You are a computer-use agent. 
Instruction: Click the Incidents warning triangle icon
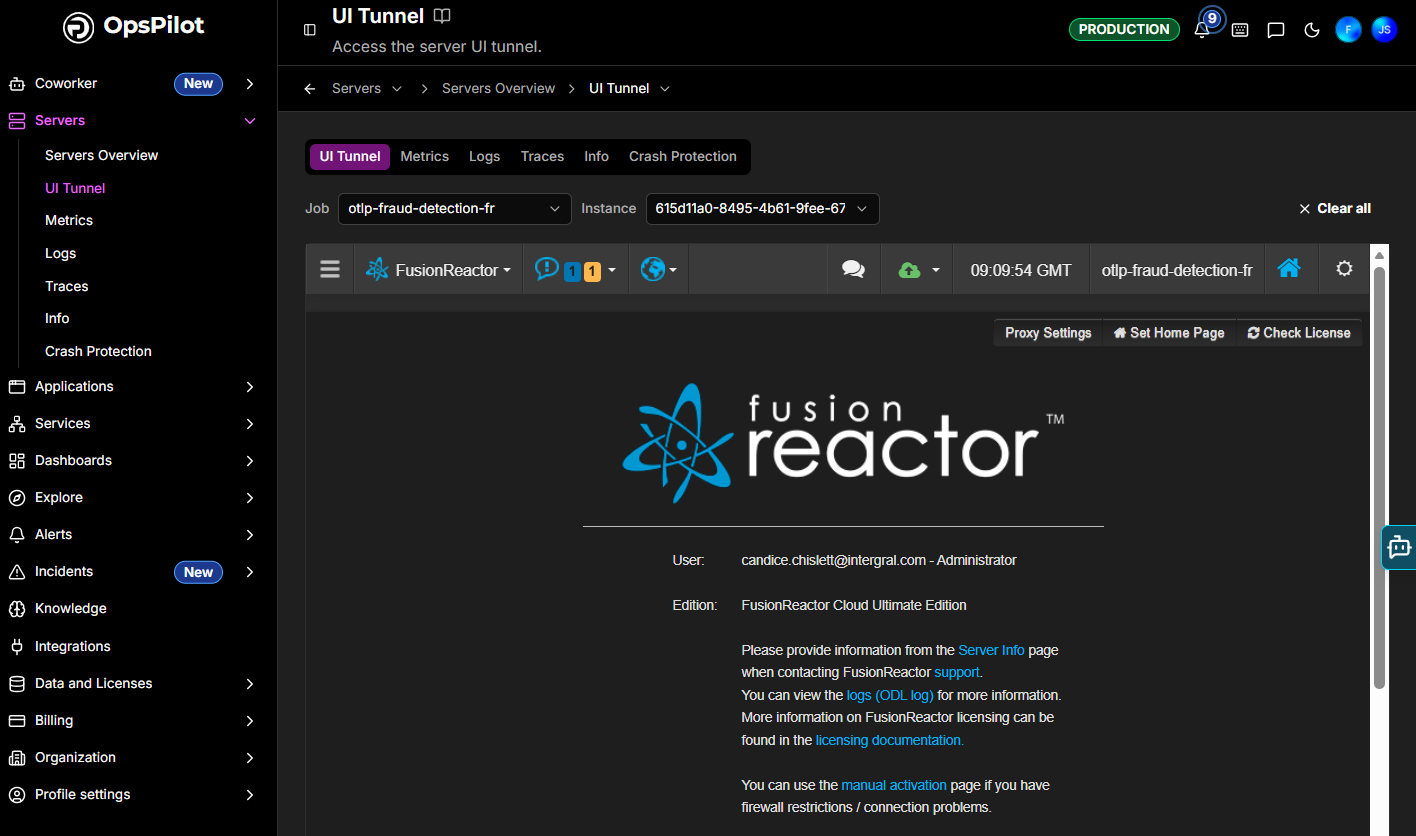tap(17, 572)
